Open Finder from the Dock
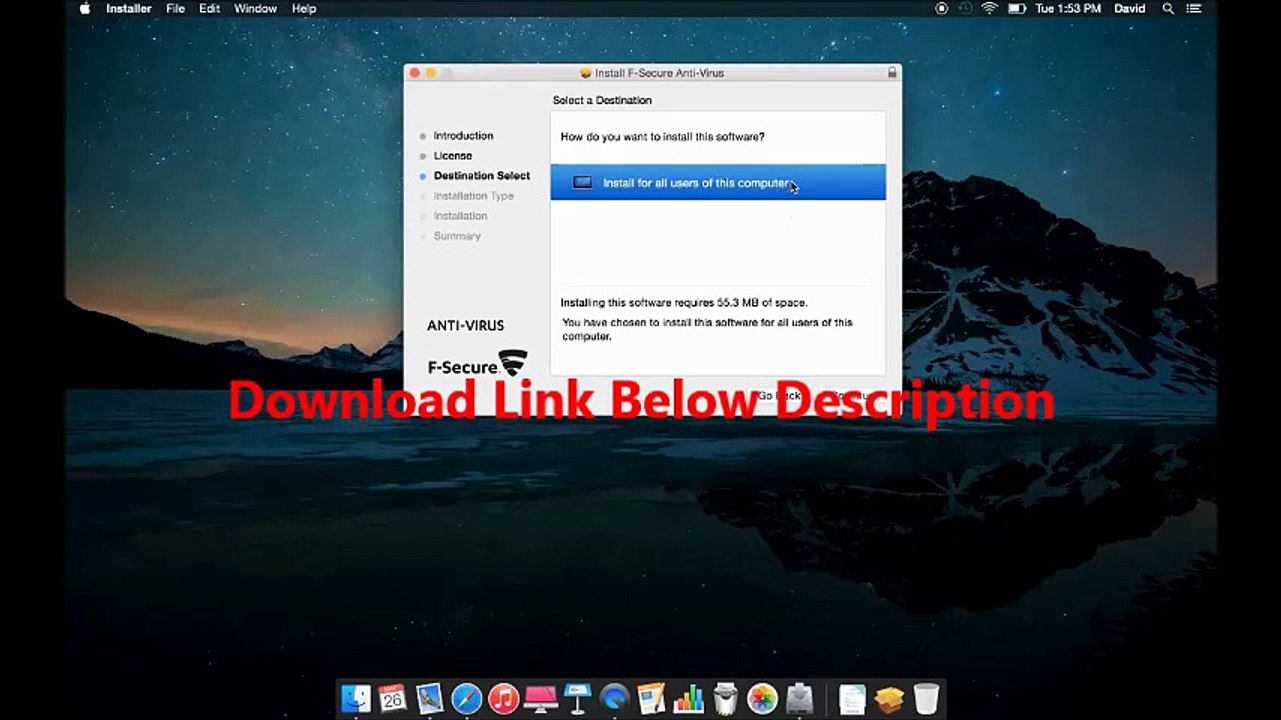1281x720 pixels. [355, 698]
